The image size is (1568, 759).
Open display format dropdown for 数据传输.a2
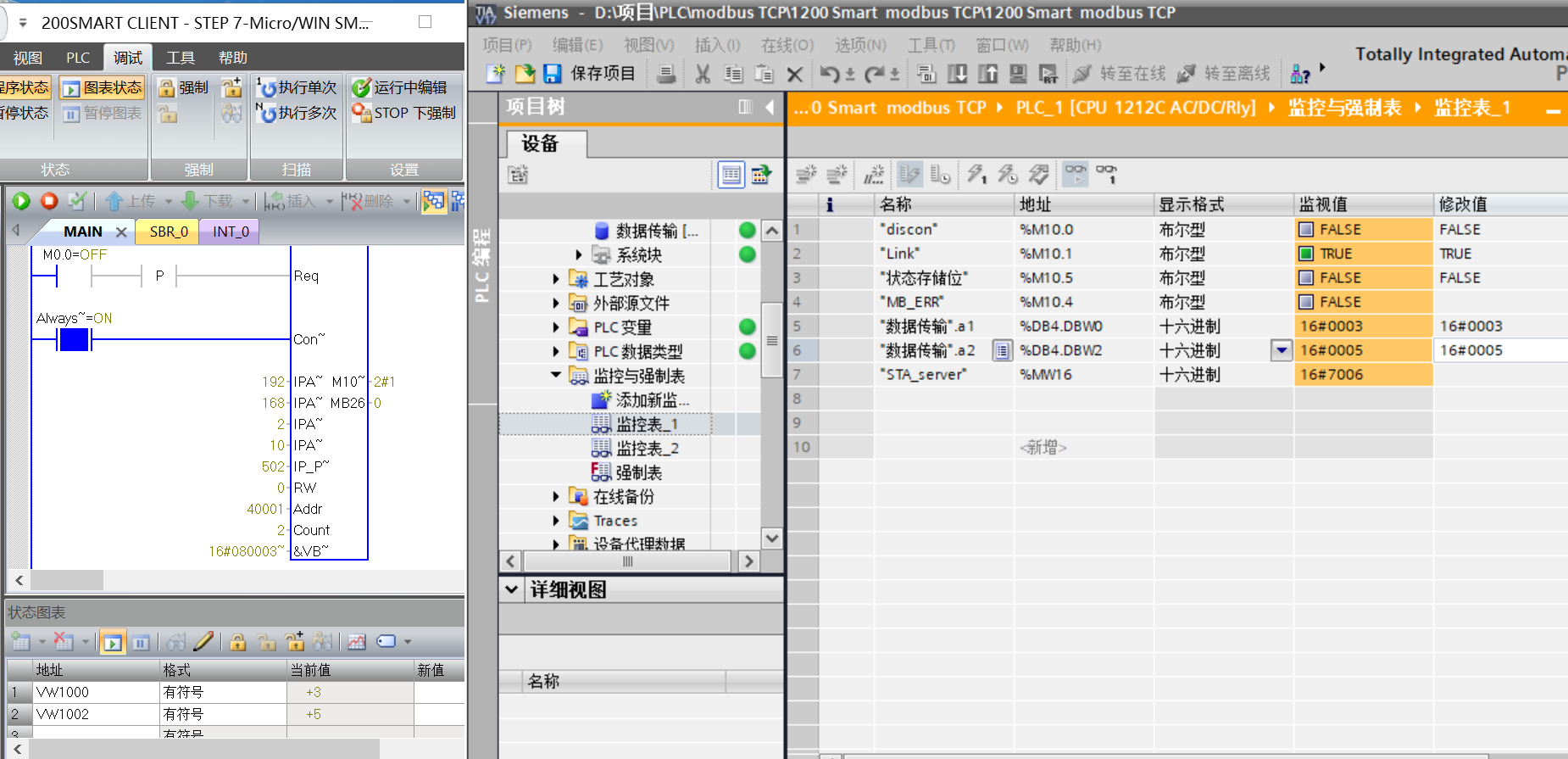[1282, 350]
